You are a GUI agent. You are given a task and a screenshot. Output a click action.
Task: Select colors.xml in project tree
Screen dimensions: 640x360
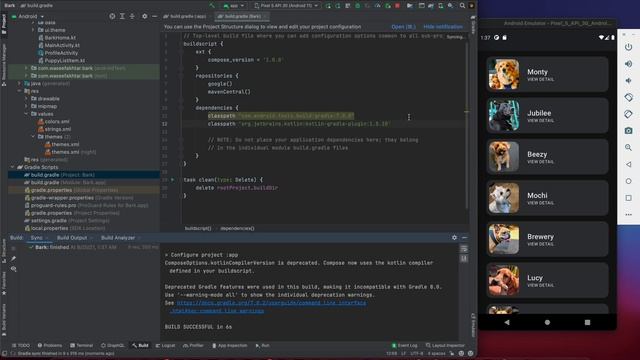53,121
